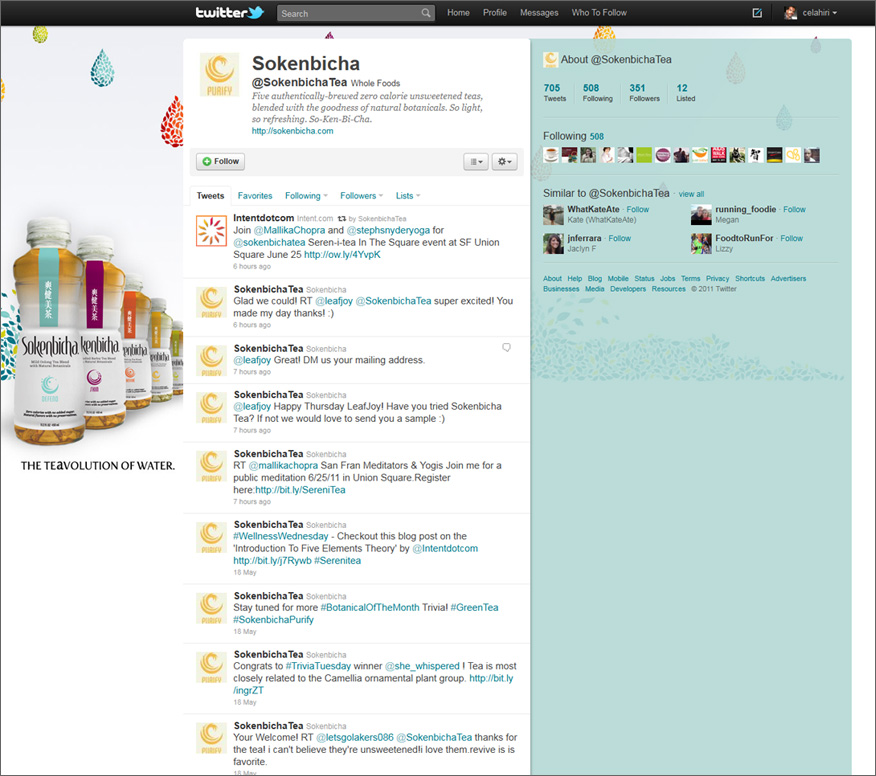Follow the Sokenbicha account

pyautogui.click(x=221, y=161)
